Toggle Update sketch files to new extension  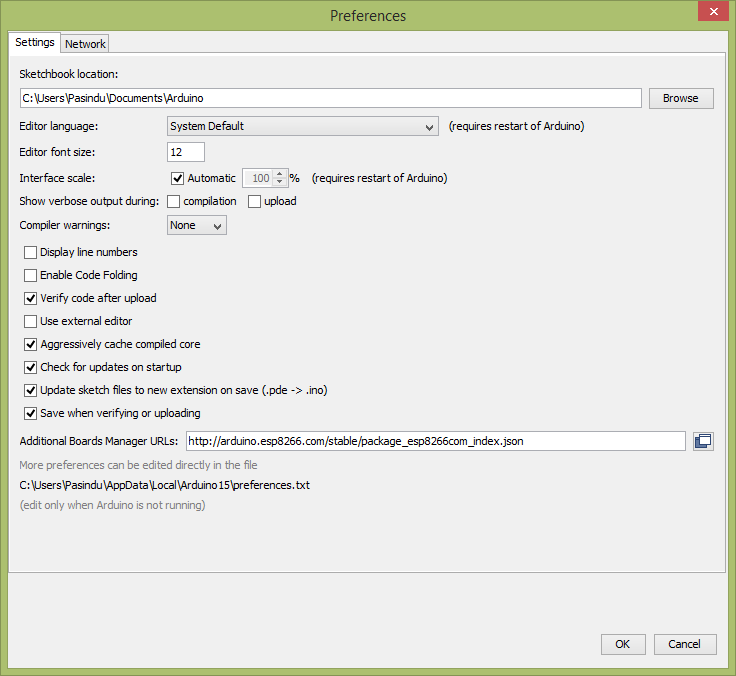tap(31, 391)
